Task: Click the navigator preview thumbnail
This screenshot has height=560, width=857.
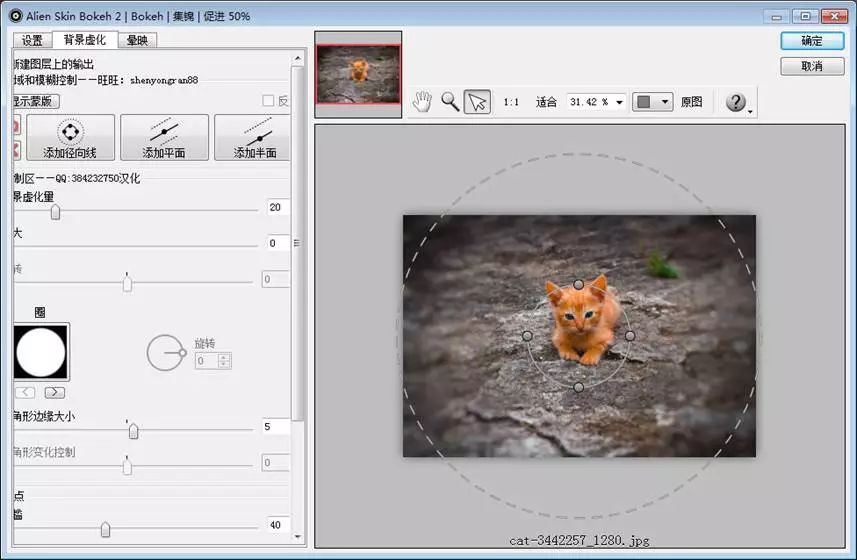Action: point(358,74)
